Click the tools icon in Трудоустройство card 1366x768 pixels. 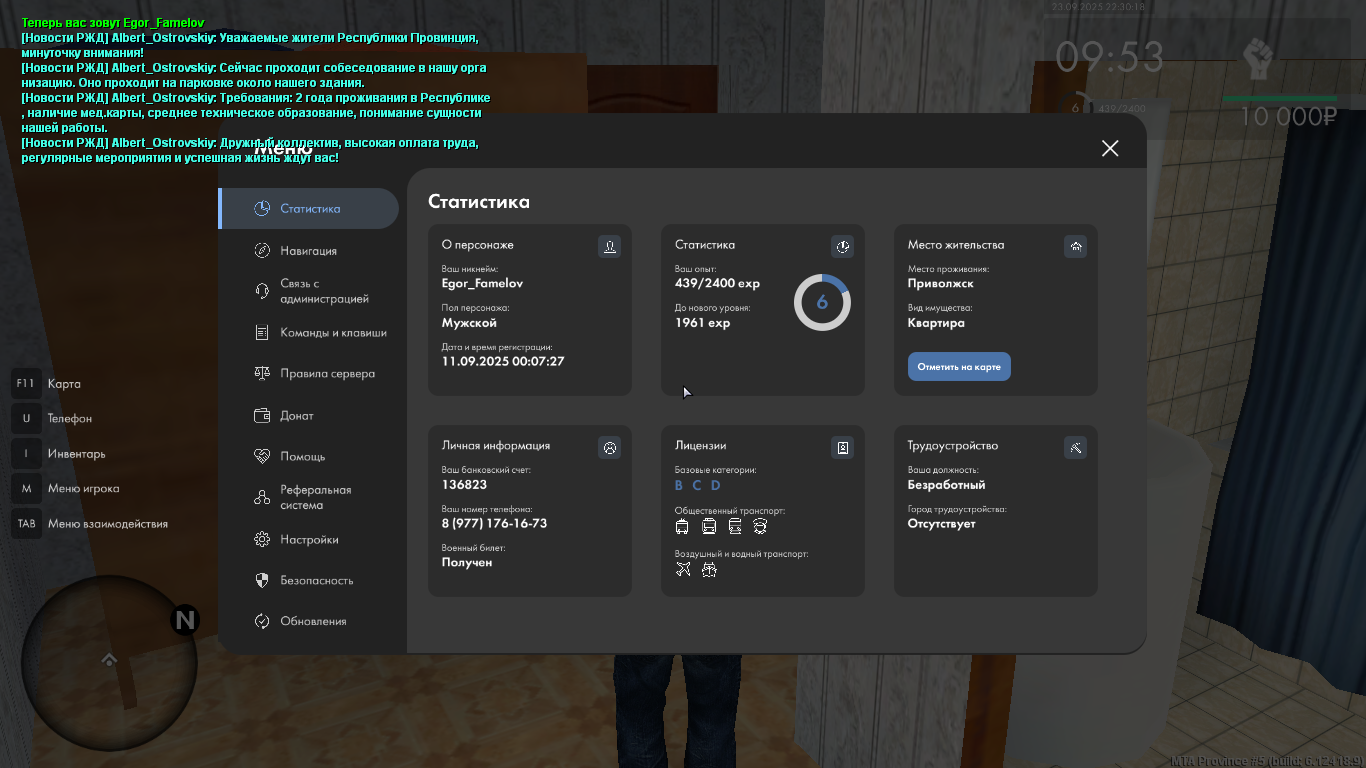(1075, 447)
